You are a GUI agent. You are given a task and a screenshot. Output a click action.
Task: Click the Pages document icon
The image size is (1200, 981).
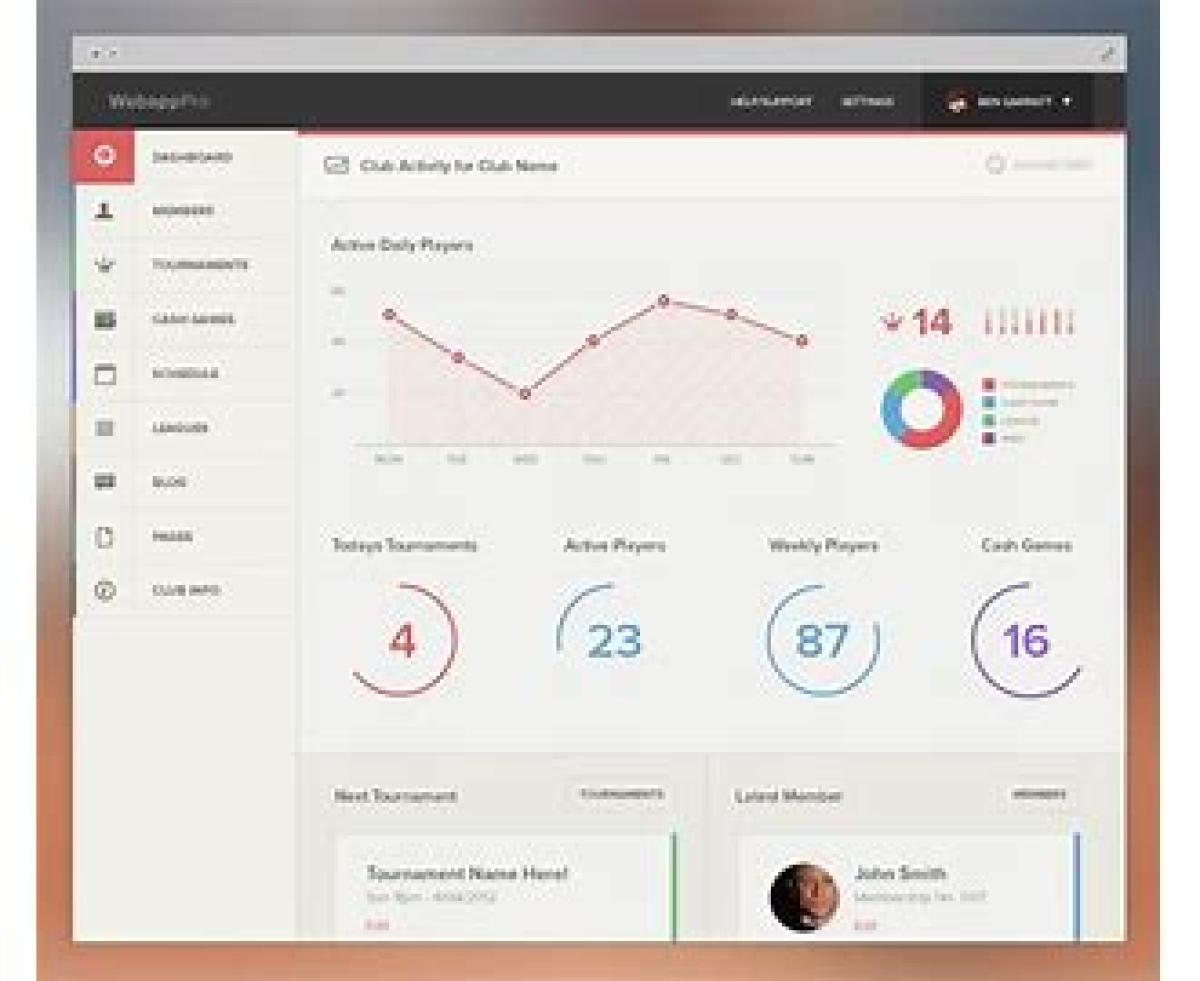click(x=104, y=537)
